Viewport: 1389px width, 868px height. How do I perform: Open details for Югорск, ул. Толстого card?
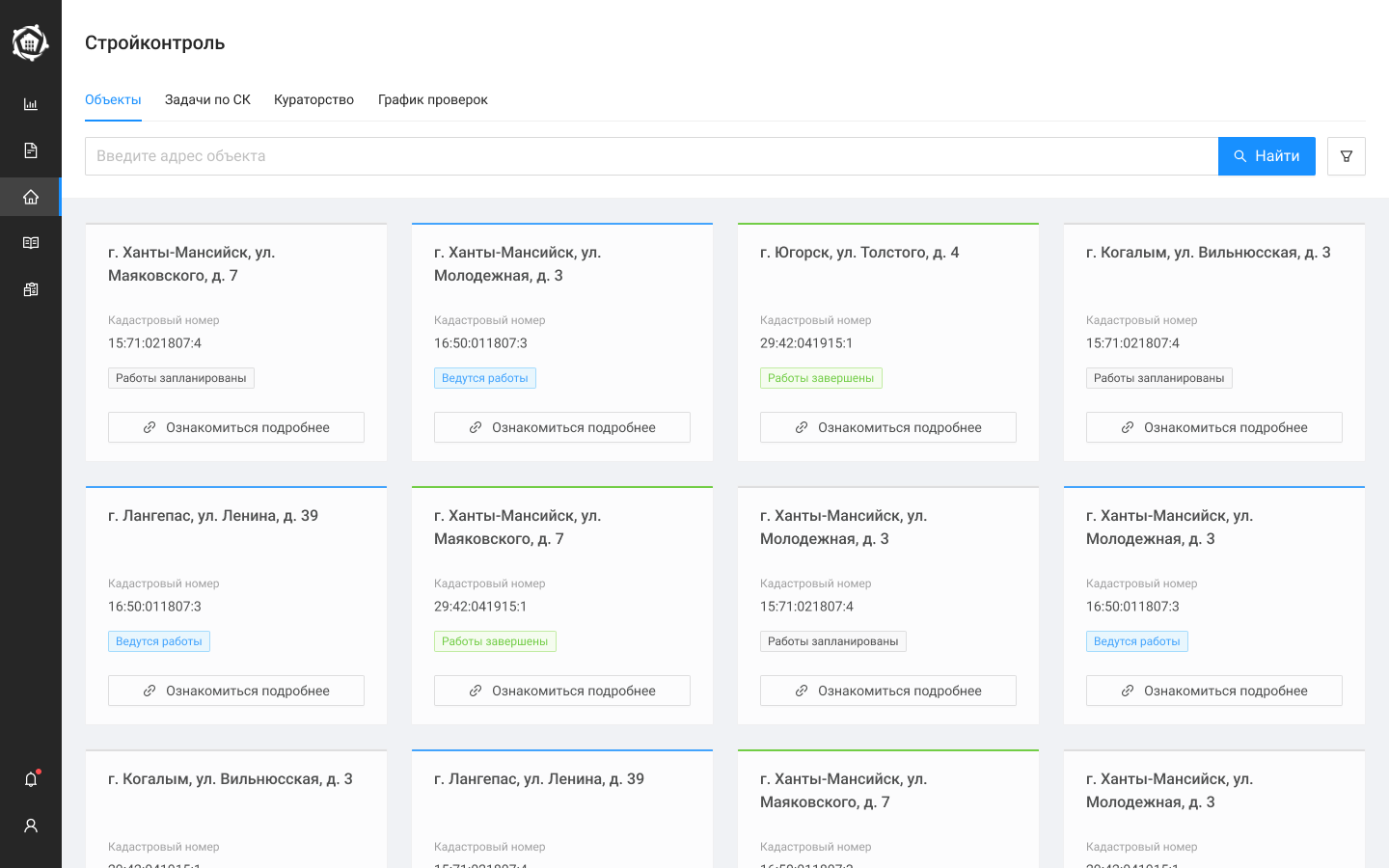(x=887, y=427)
